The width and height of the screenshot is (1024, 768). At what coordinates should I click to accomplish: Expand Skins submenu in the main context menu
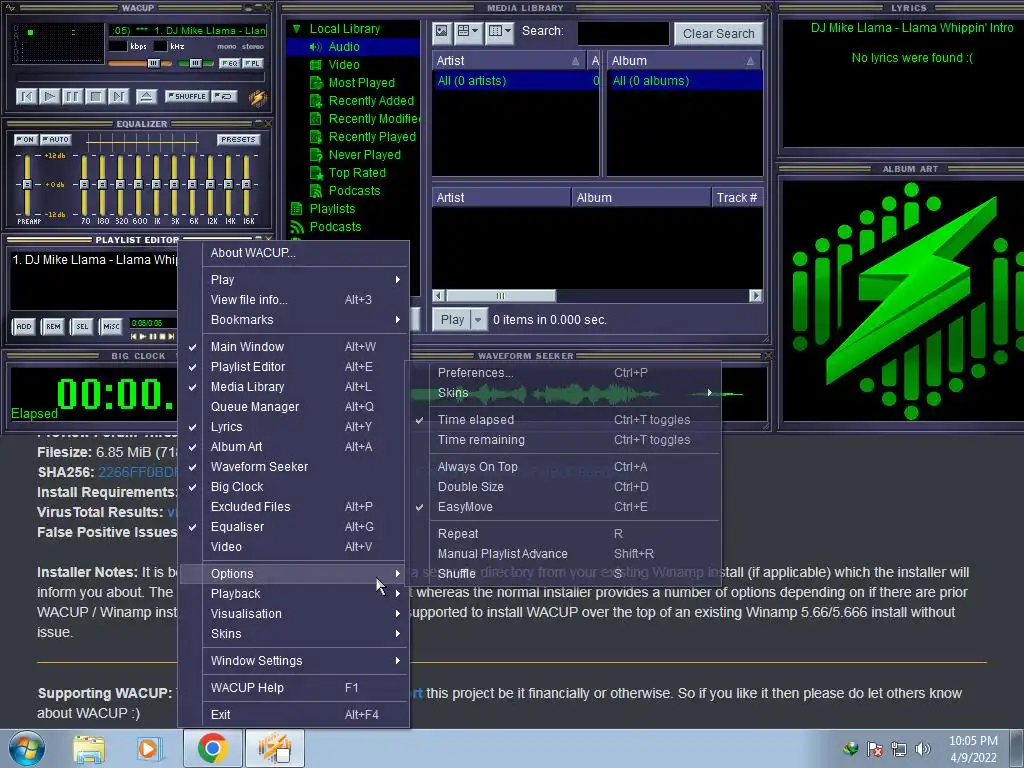[x=293, y=634]
